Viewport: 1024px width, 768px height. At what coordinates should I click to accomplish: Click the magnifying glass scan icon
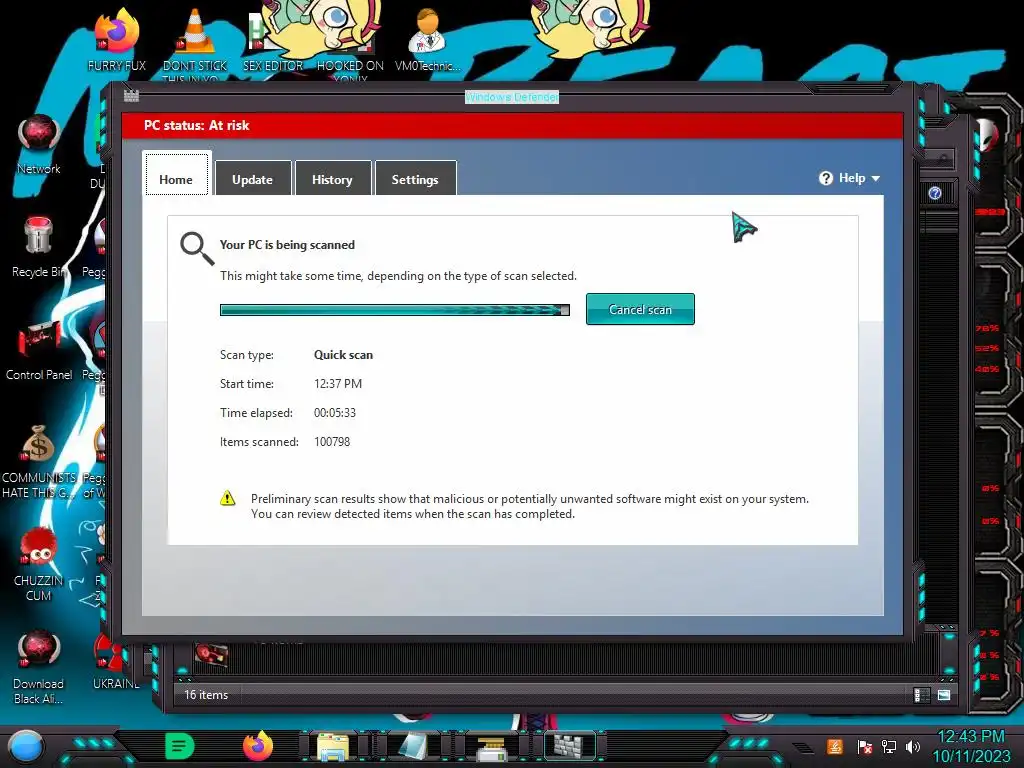197,248
